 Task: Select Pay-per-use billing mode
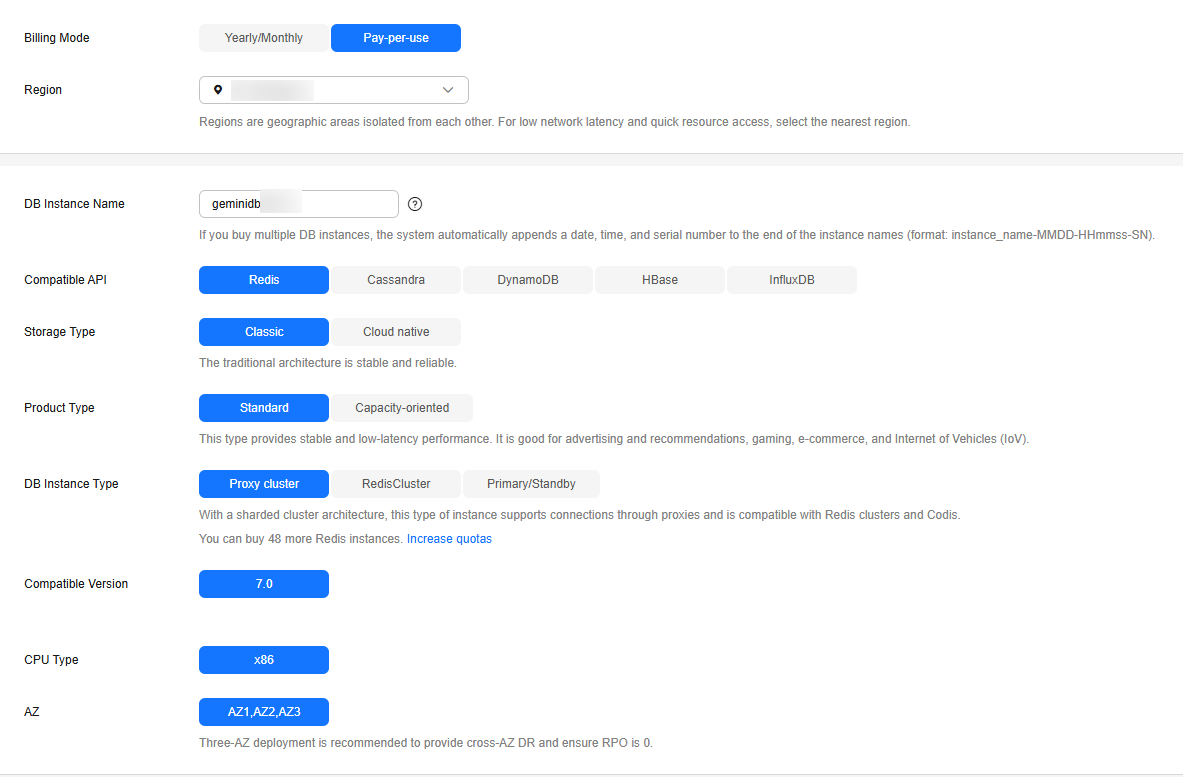click(x=396, y=38)
